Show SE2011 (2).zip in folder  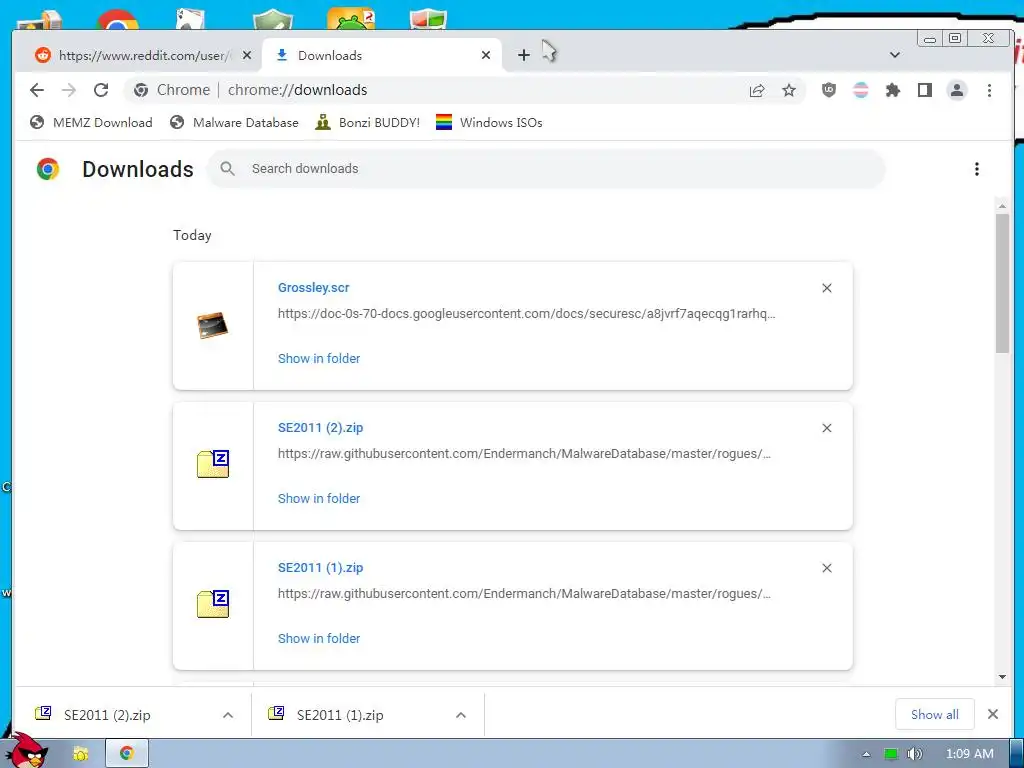point(319,498)
